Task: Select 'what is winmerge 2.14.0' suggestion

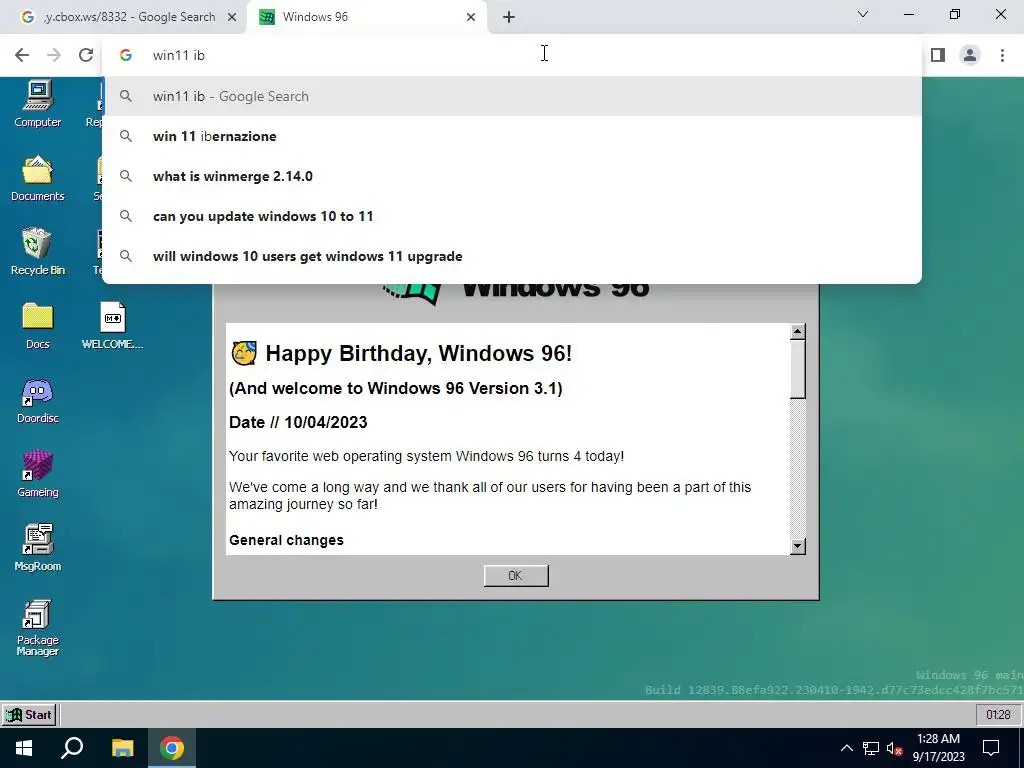Action: point(512,176)
